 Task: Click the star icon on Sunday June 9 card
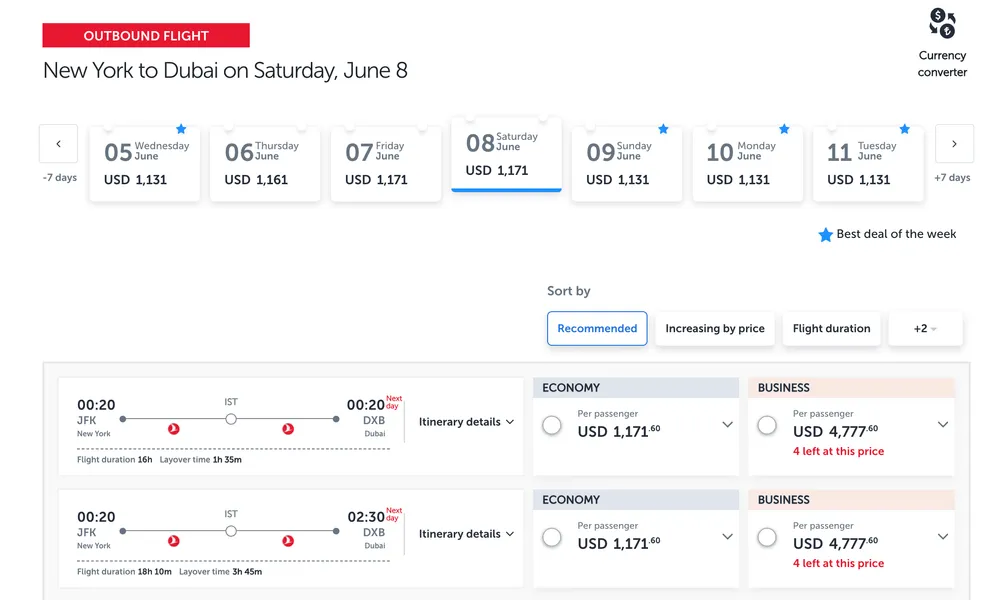pos(663,129)
